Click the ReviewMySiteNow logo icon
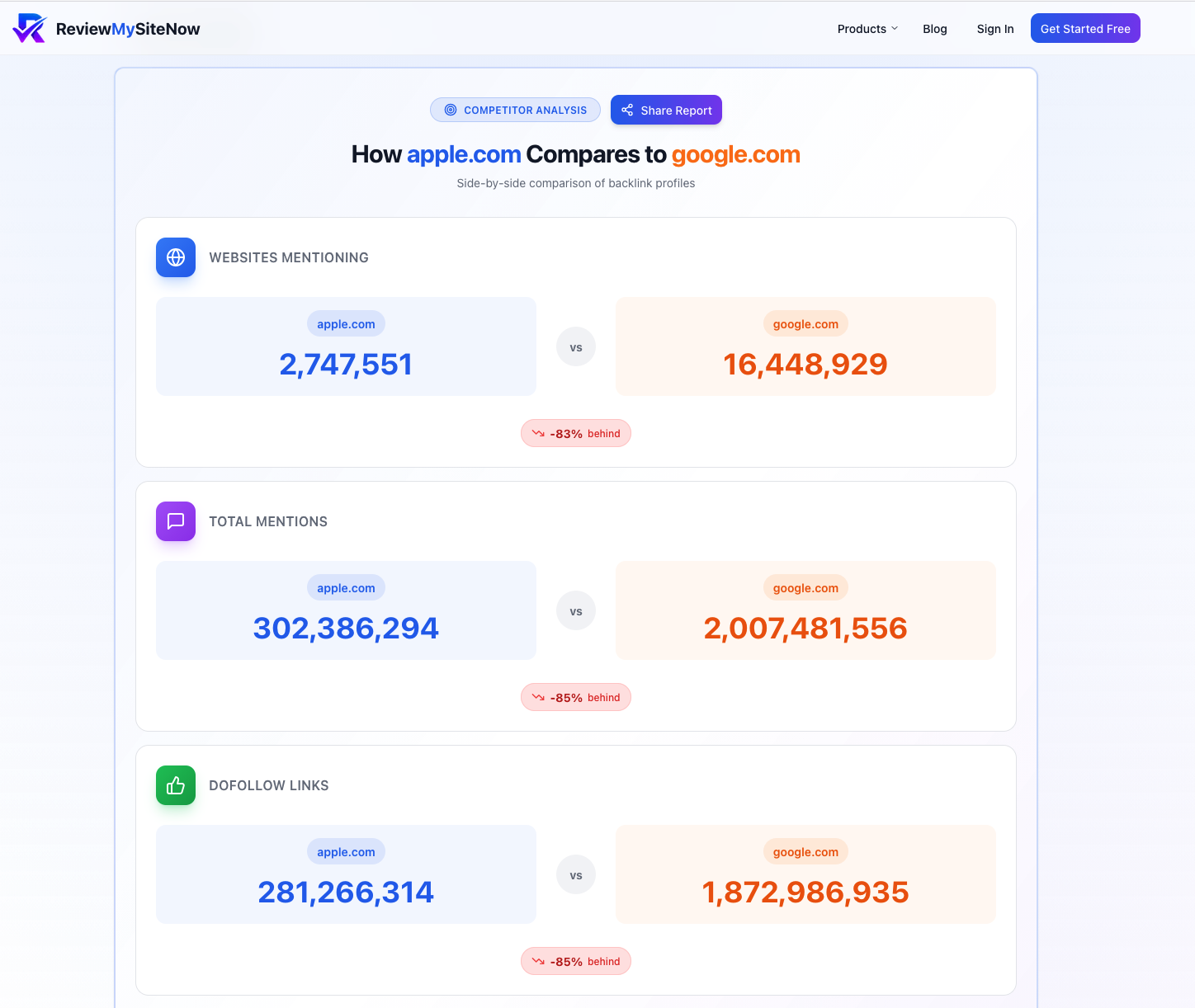The image size is (1195, 1008). (x=30, y=28)
